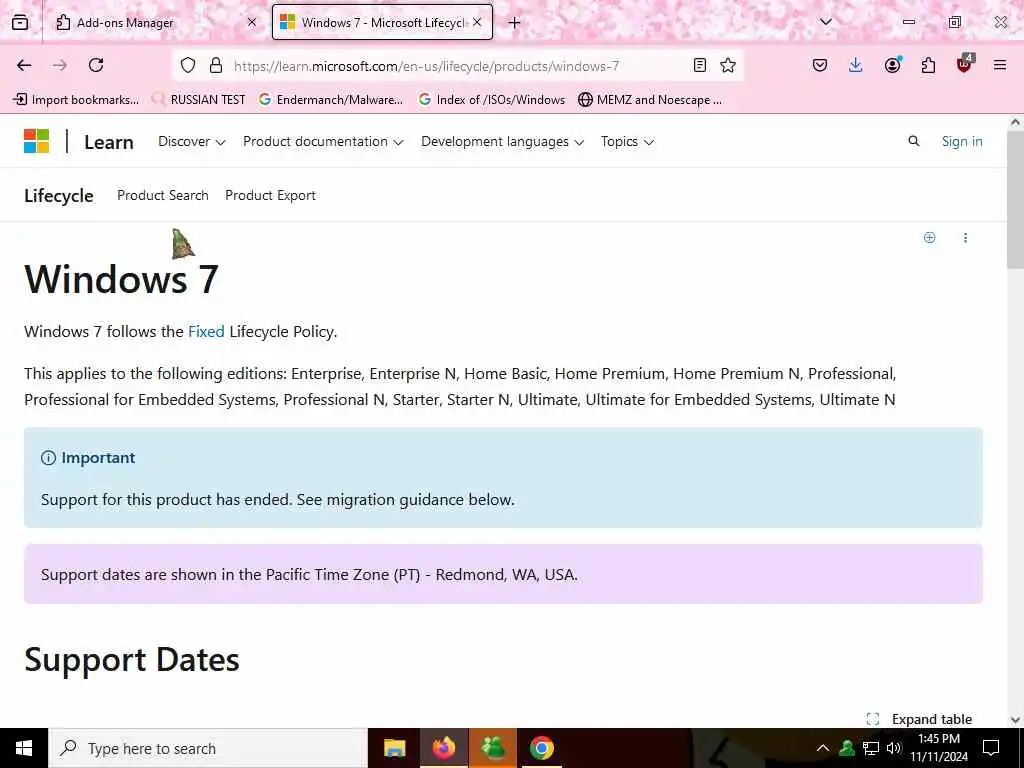Open Product Search menu item

(163, 195)
